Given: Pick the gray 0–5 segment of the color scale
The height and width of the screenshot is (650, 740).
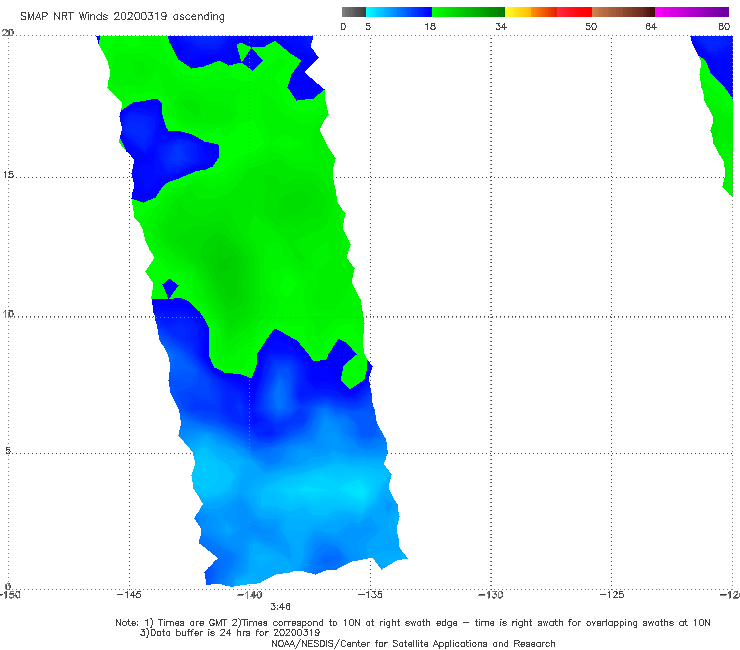Looking at the screenshot, I should [354, 12].
